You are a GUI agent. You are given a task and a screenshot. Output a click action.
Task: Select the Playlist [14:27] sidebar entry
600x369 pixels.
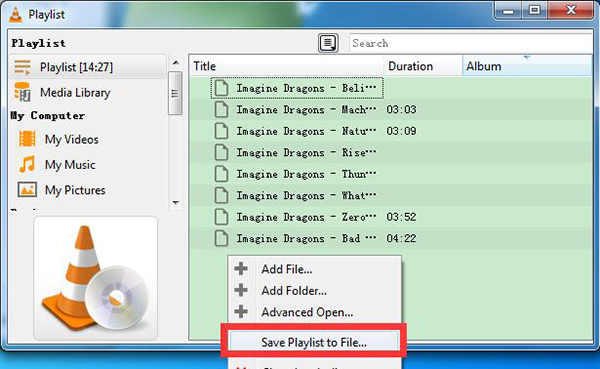pos(87,67)
